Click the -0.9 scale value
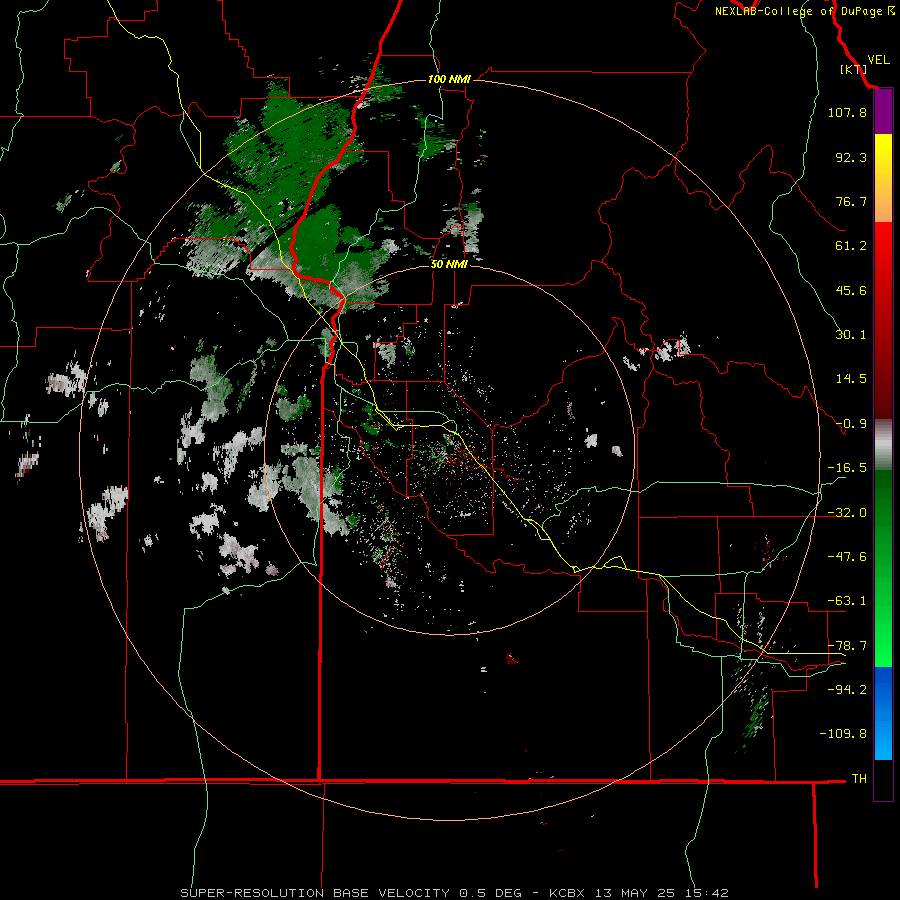Image resolution: width=900 pixels, height=900 pixels. [851, 424]
